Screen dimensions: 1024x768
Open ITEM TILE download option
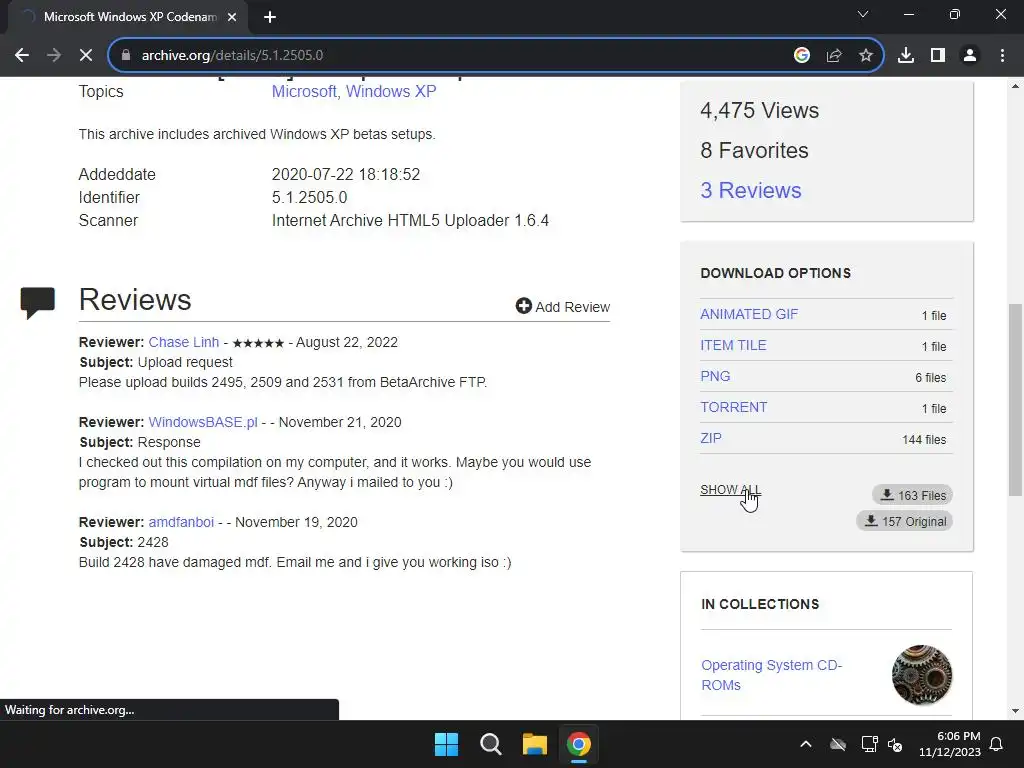point(733,345)
